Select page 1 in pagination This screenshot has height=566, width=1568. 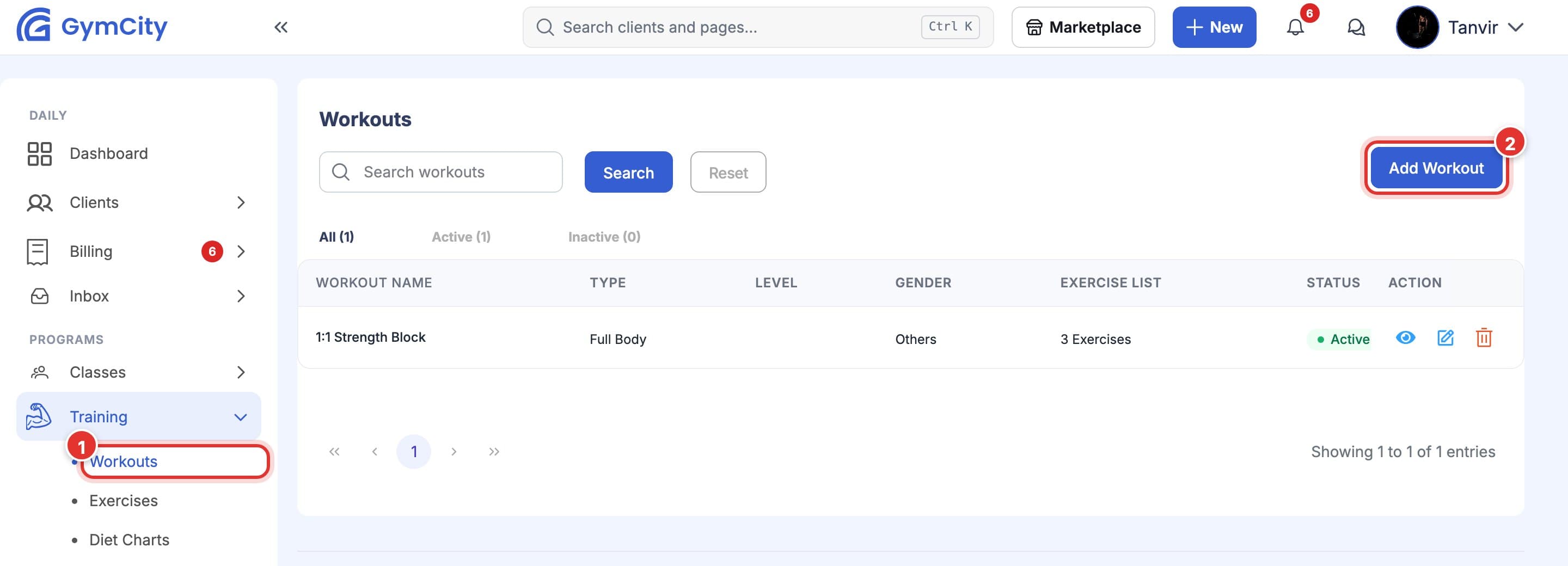click(414, 452)
